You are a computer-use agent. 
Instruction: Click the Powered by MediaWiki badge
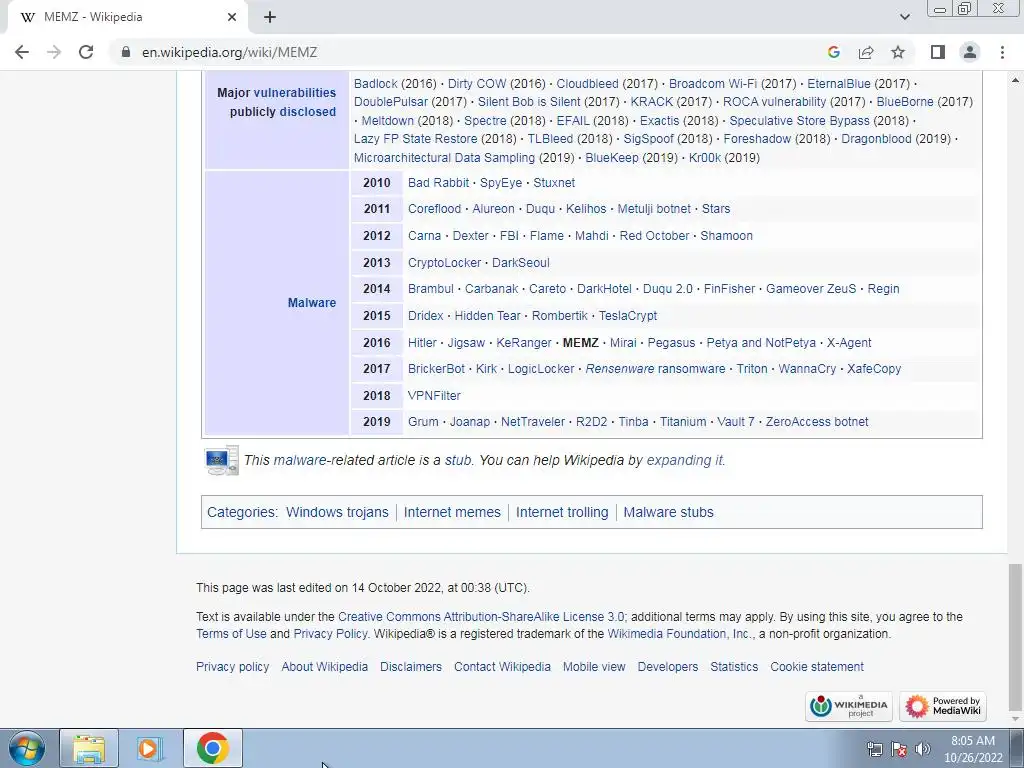tap(942, 706)
